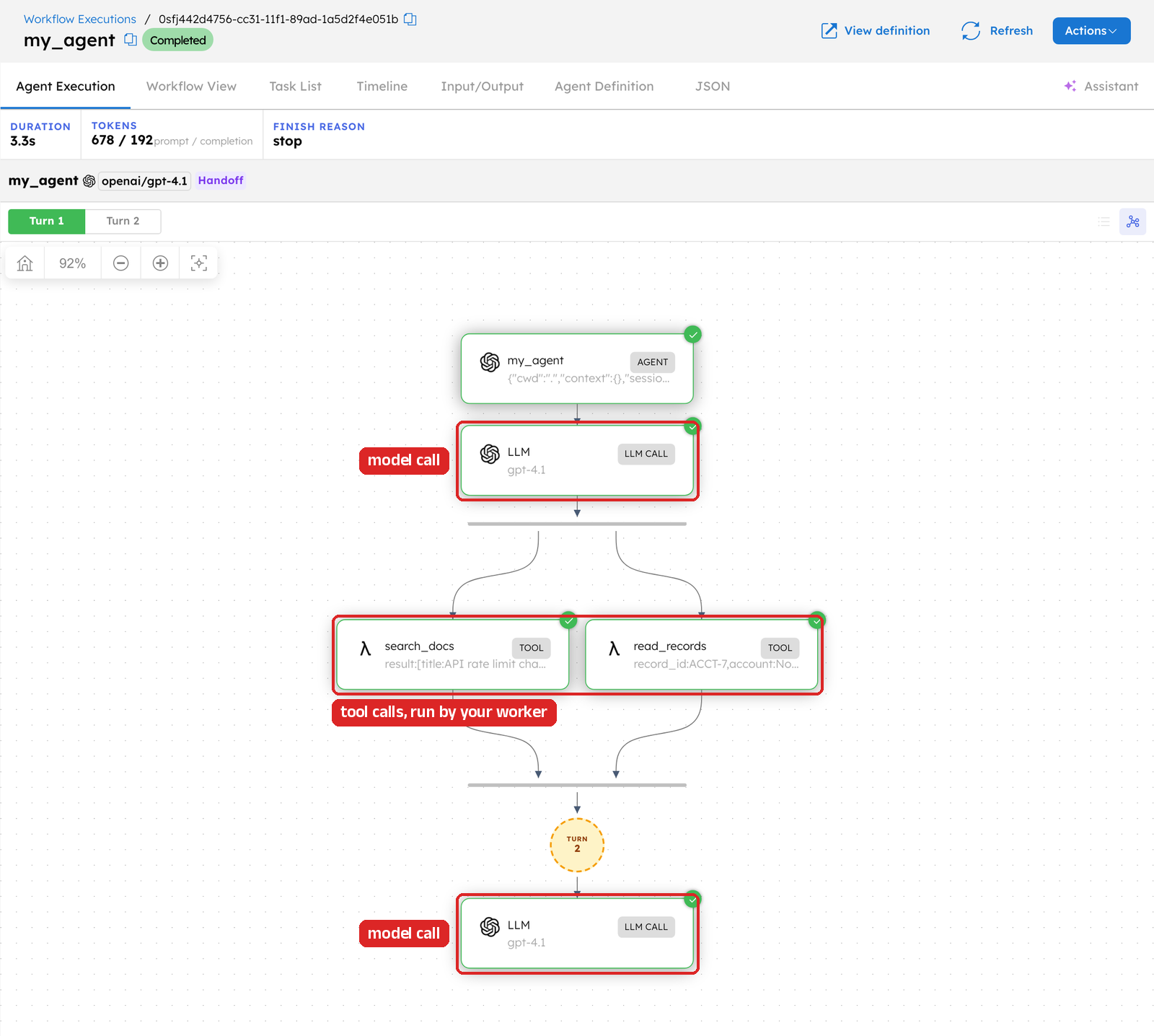The image size is (1154, 1036).
Task: Click the TOOL badge on search_docs node
Action: tap(532, 648)
